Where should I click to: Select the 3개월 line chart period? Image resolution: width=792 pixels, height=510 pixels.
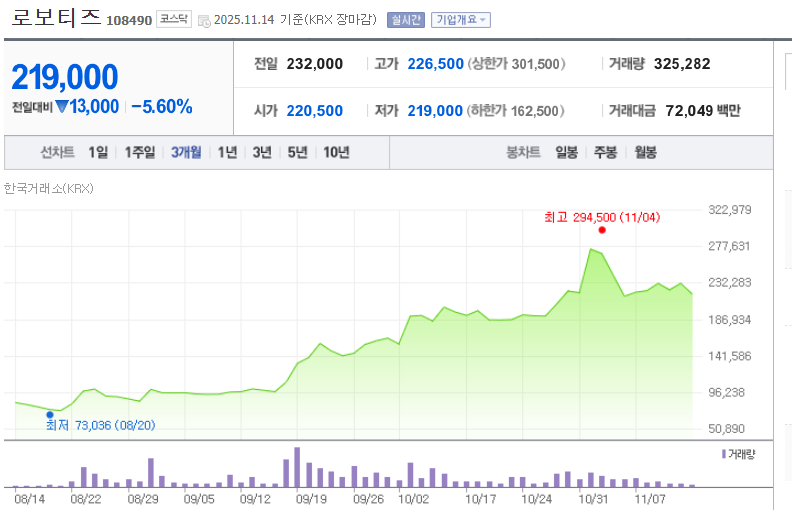(x=186, y=152)
